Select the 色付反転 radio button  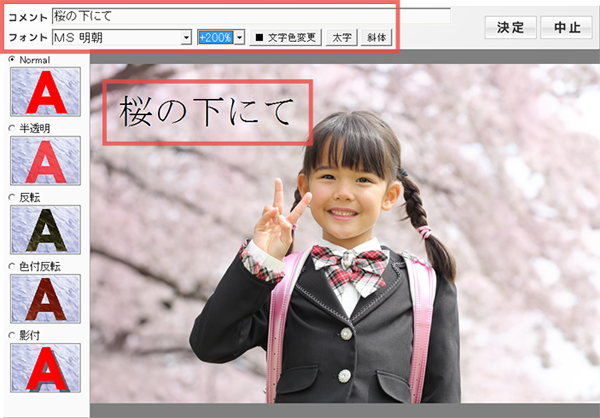click(12, 266)
